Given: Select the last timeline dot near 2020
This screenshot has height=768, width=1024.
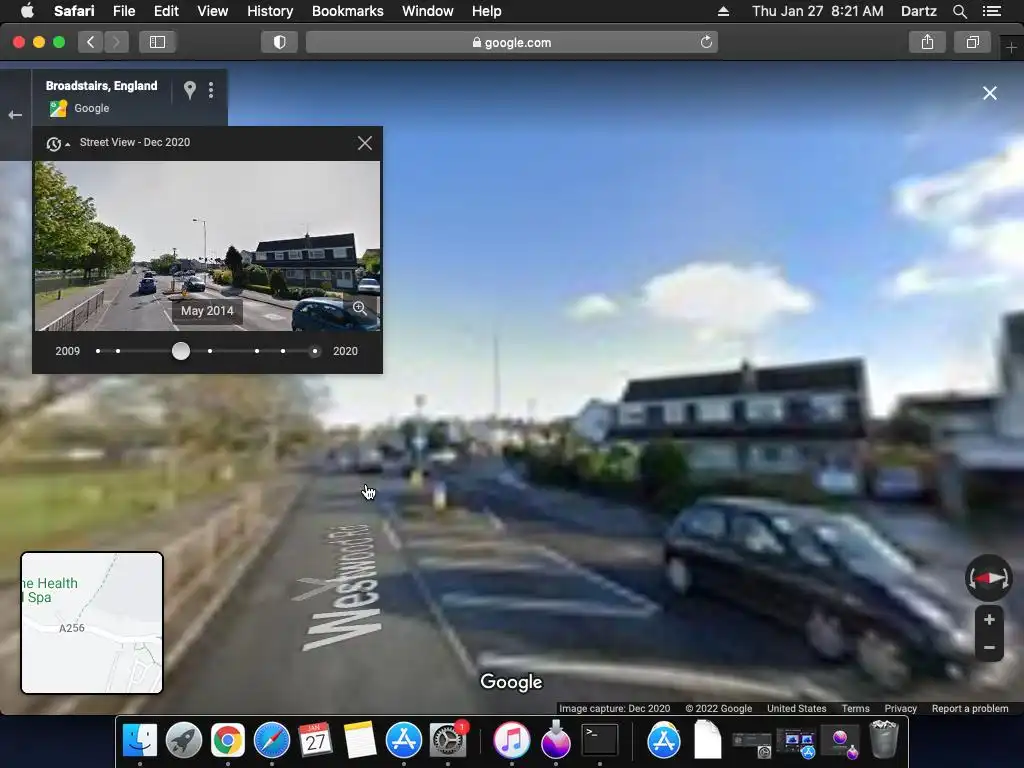Looking at the screenshot, I should tap(315, 351).
